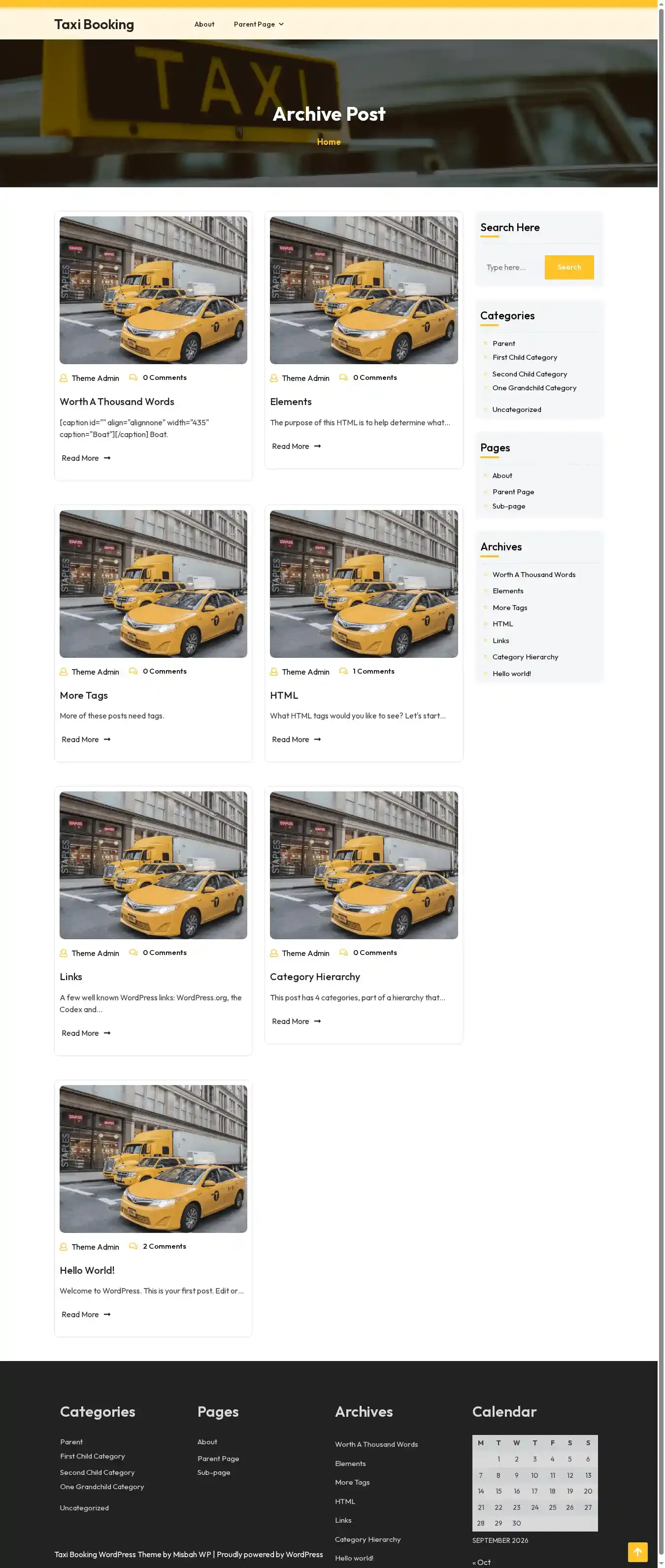The width and height of the screenshot is (665, 1568).
Task: Open the Elements post thumbnail image
Action: [x=364, y=290]
